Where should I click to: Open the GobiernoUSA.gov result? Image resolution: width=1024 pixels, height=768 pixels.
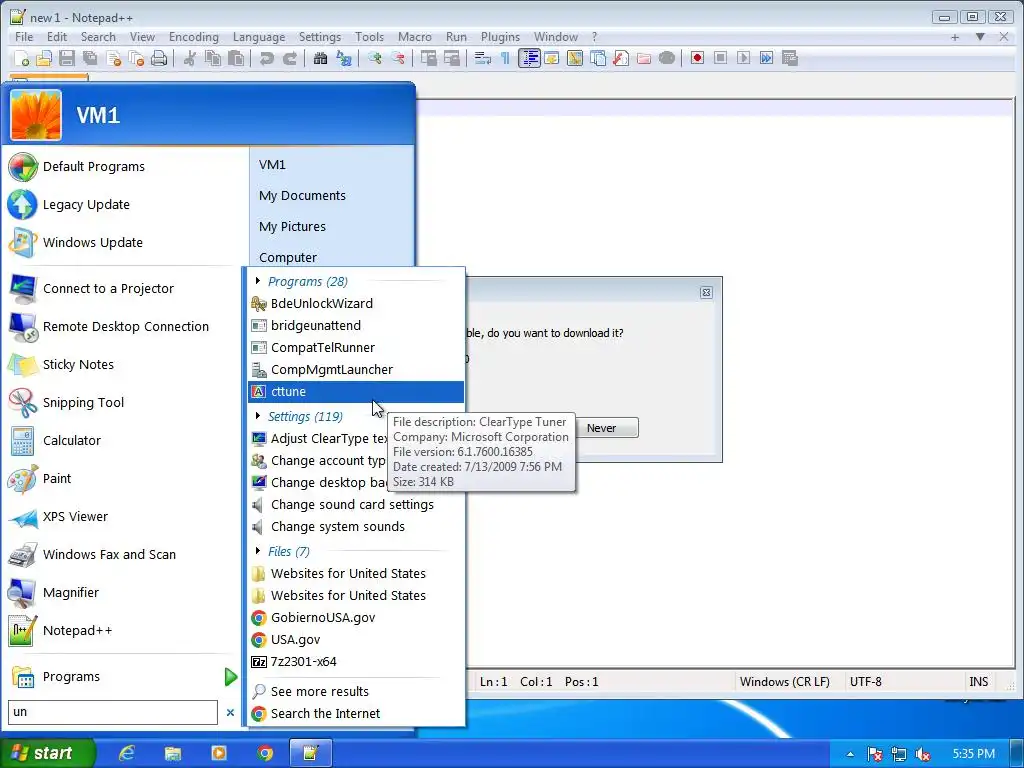[x=356, y=617]
